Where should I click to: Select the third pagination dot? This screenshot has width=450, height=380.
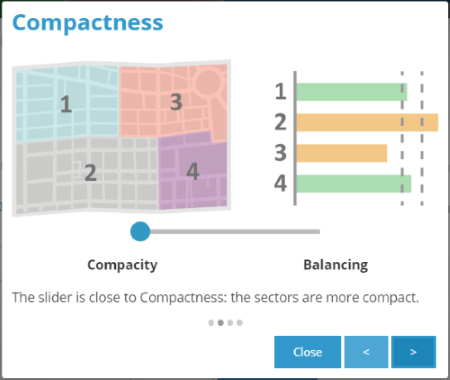pos(230,323)
